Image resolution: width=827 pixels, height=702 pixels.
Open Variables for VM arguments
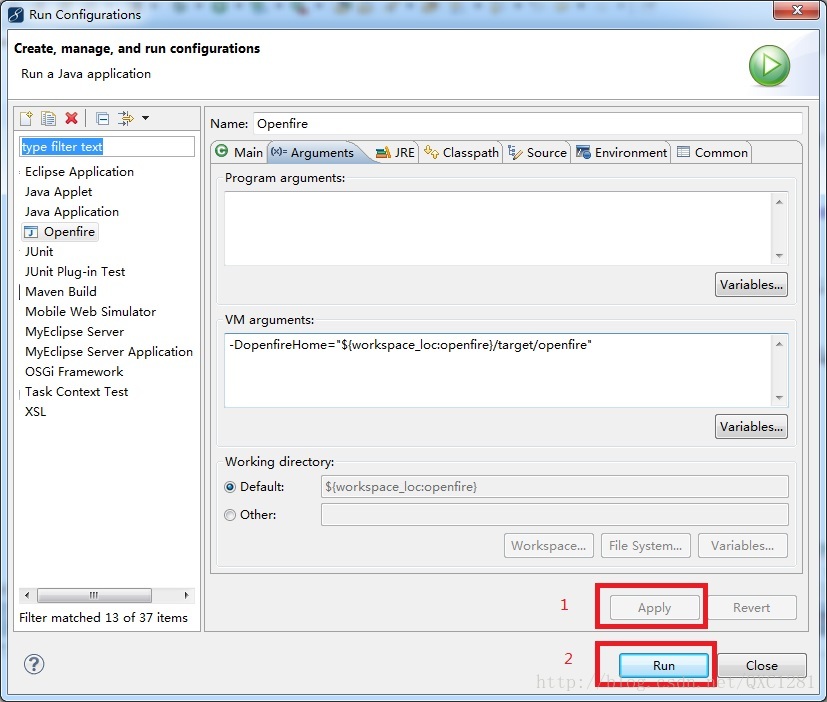[x=751, y=426]
